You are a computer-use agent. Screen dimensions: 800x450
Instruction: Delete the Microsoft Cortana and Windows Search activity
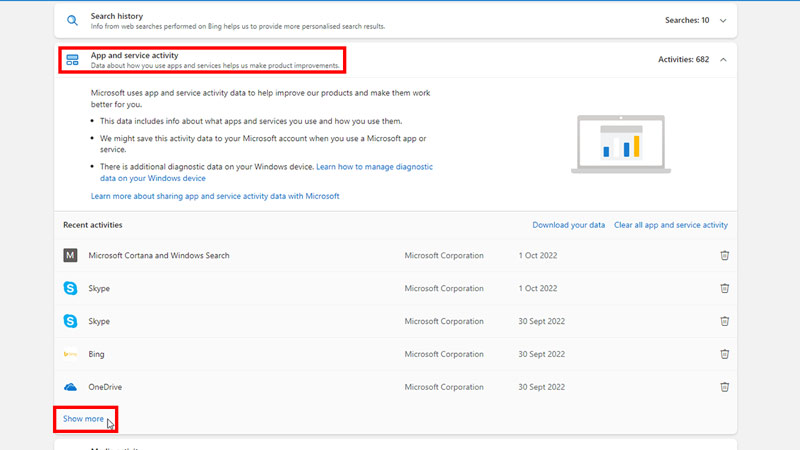click(x=724, y=255)
